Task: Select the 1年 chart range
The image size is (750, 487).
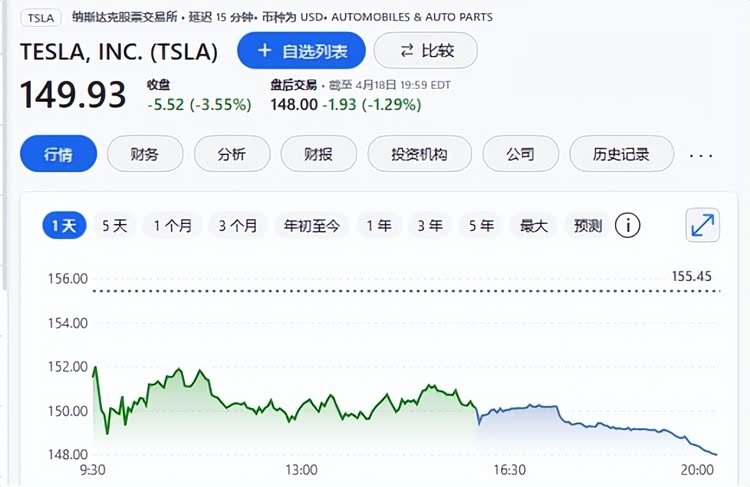Action: (x=379, y=225)
